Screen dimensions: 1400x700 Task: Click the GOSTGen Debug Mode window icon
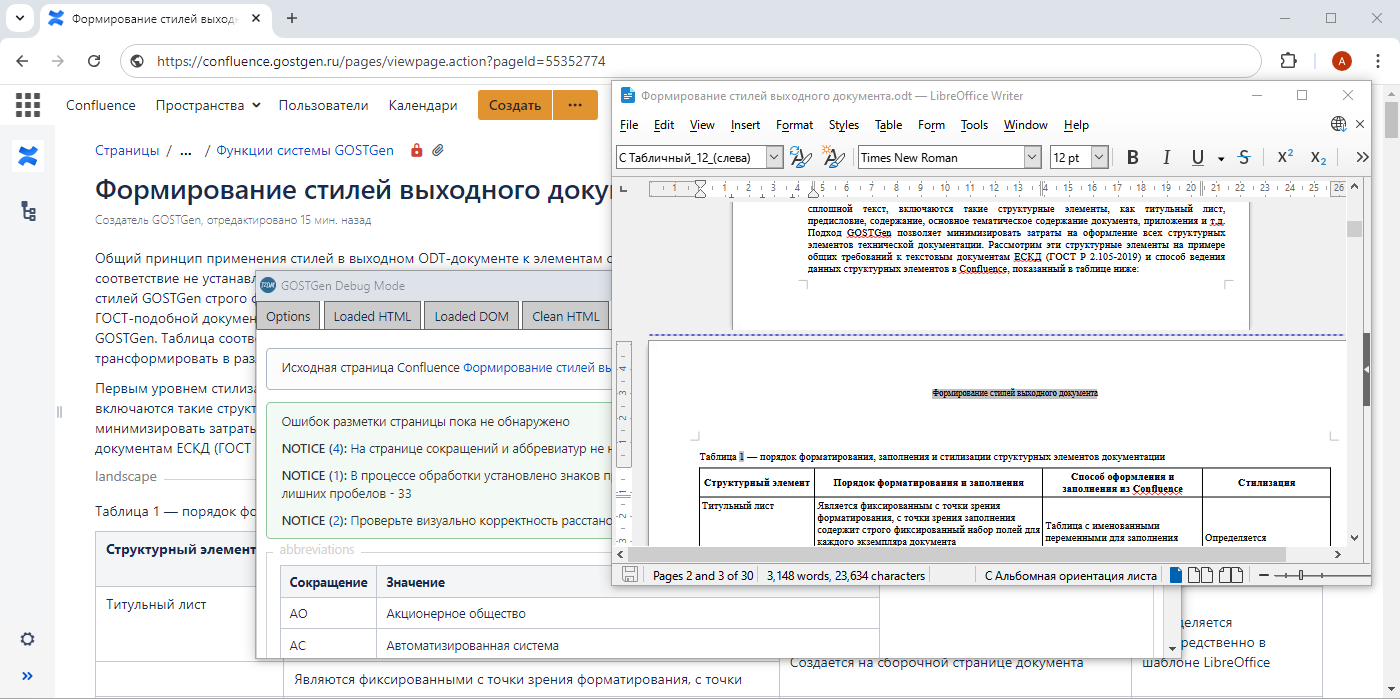(x=267, y=285)
